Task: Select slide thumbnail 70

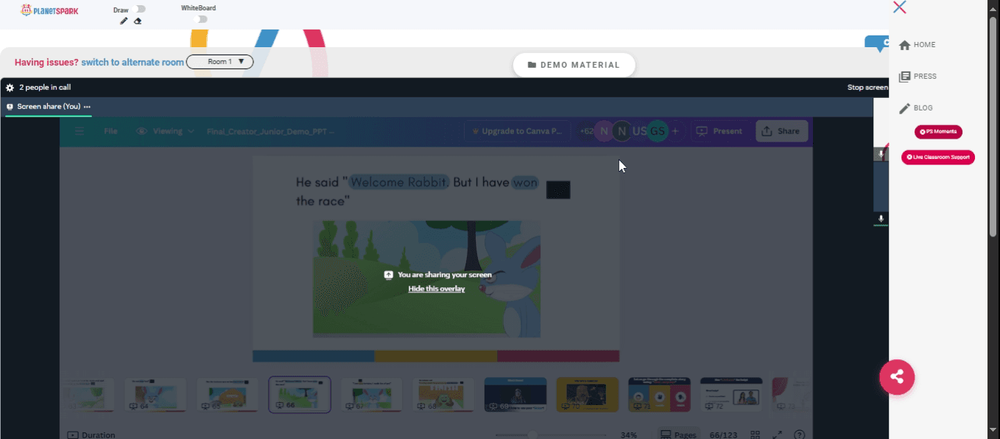Action: (x=587, y=394)
